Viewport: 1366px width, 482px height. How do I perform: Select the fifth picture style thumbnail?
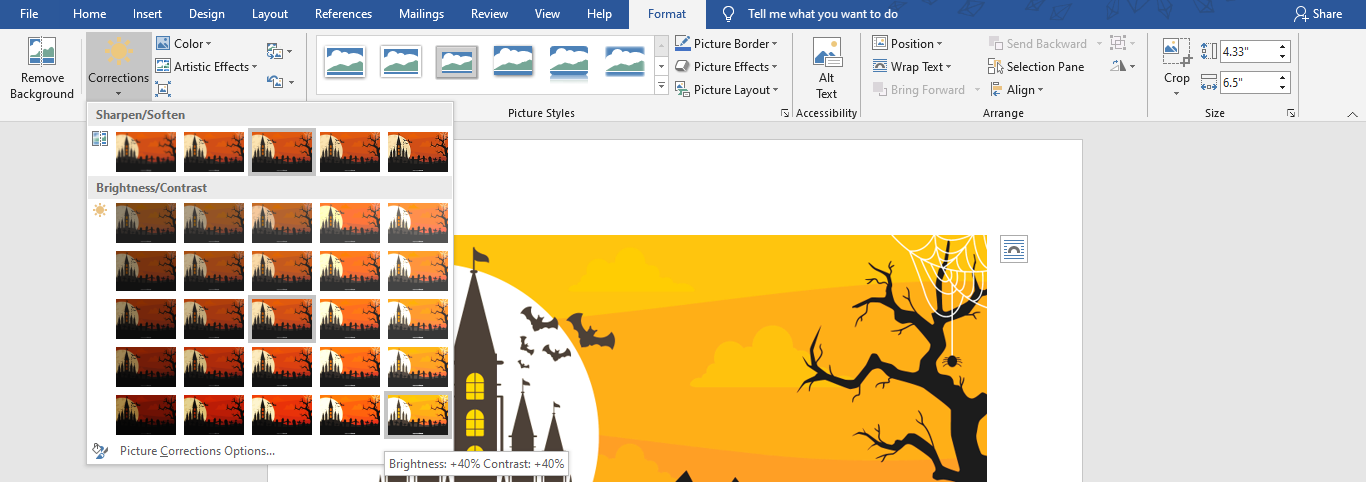pos(569,63)
